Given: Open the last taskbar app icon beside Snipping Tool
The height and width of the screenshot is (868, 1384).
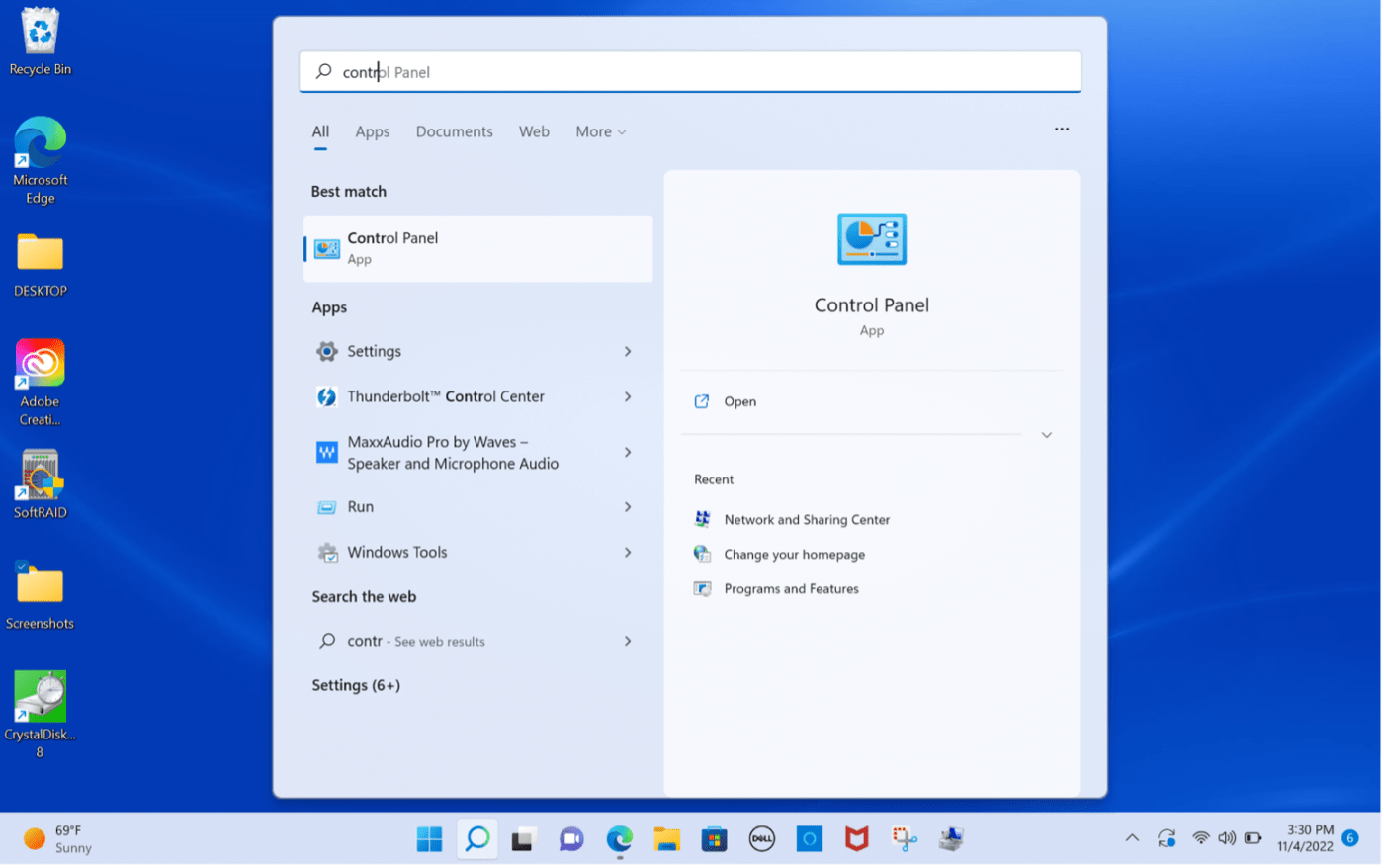Looking at the screenshot, I should [952, 840].
